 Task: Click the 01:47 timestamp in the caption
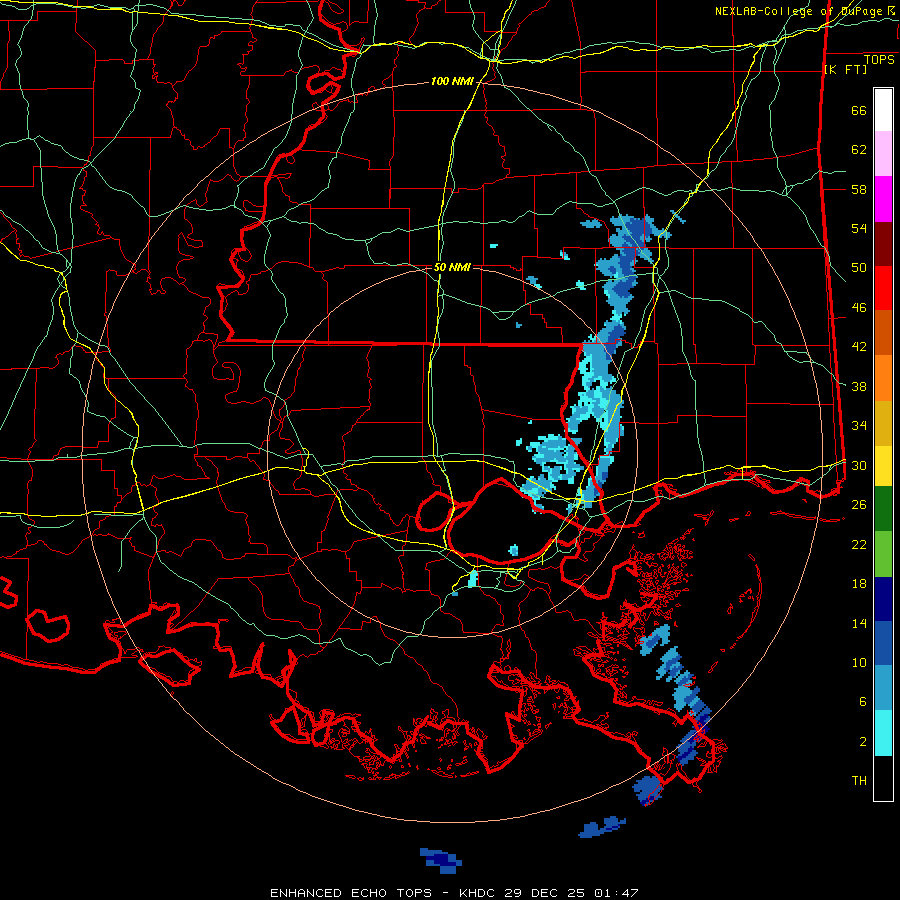click(616, 893)
